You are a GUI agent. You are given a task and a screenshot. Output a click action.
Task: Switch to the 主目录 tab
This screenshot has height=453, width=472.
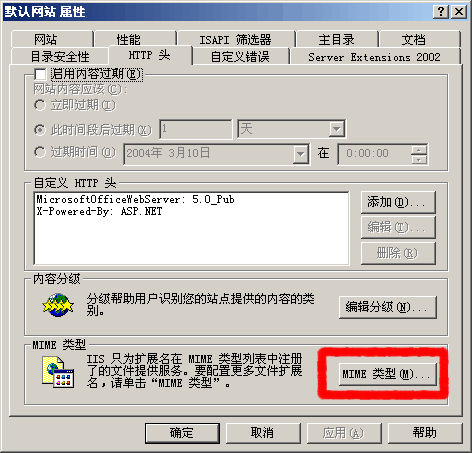coord(337,40)
